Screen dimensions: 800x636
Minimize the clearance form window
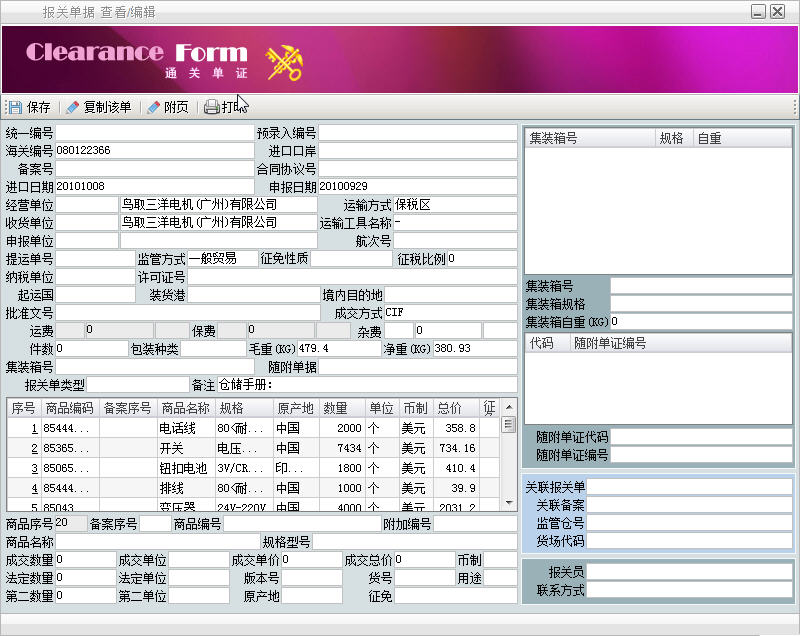click(x=759, y=11)
